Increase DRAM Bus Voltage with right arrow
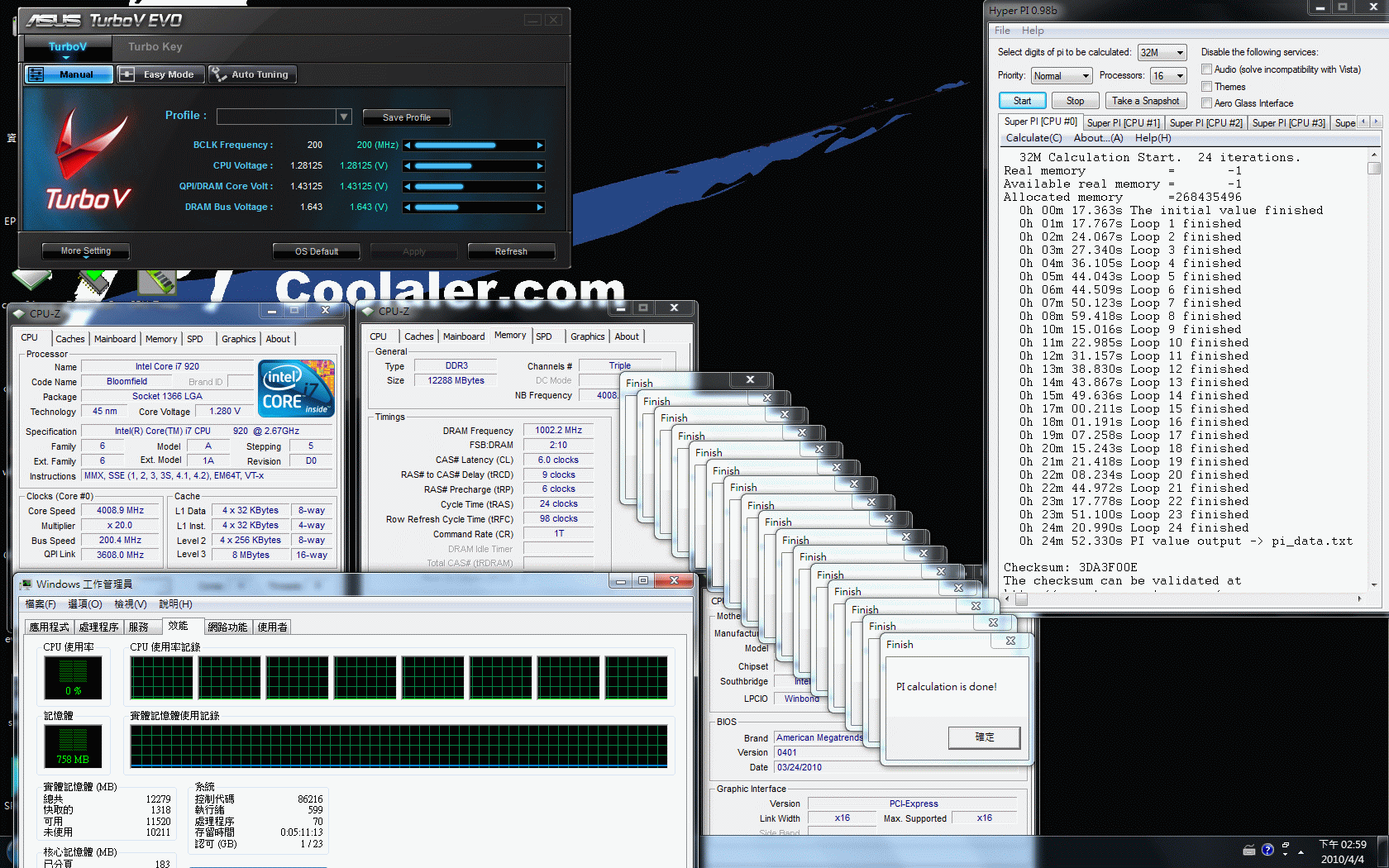Image resolution: width=1389 pixels, height=868 pixels. [540, 207]
